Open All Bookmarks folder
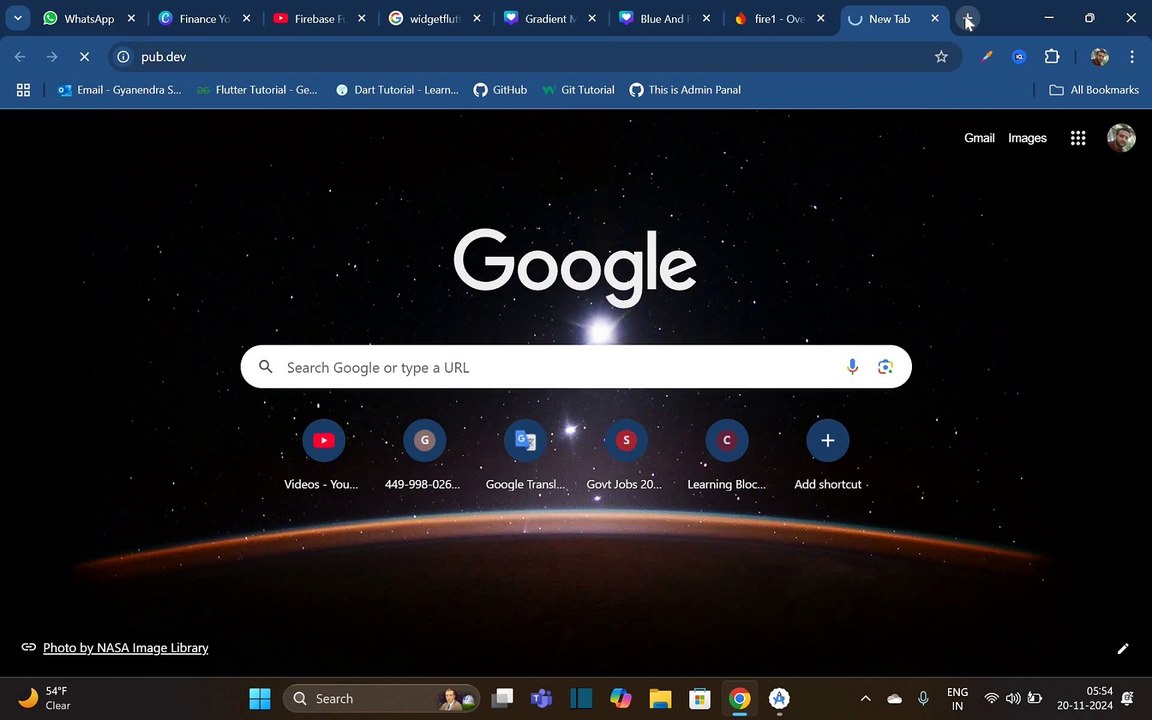 [1094, 90]
